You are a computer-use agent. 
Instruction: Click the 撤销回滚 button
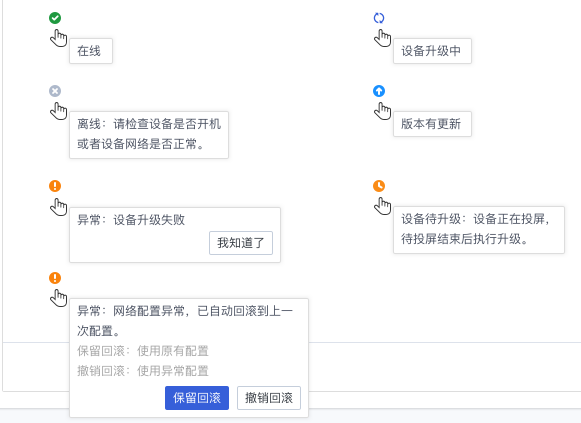[269, 398]
